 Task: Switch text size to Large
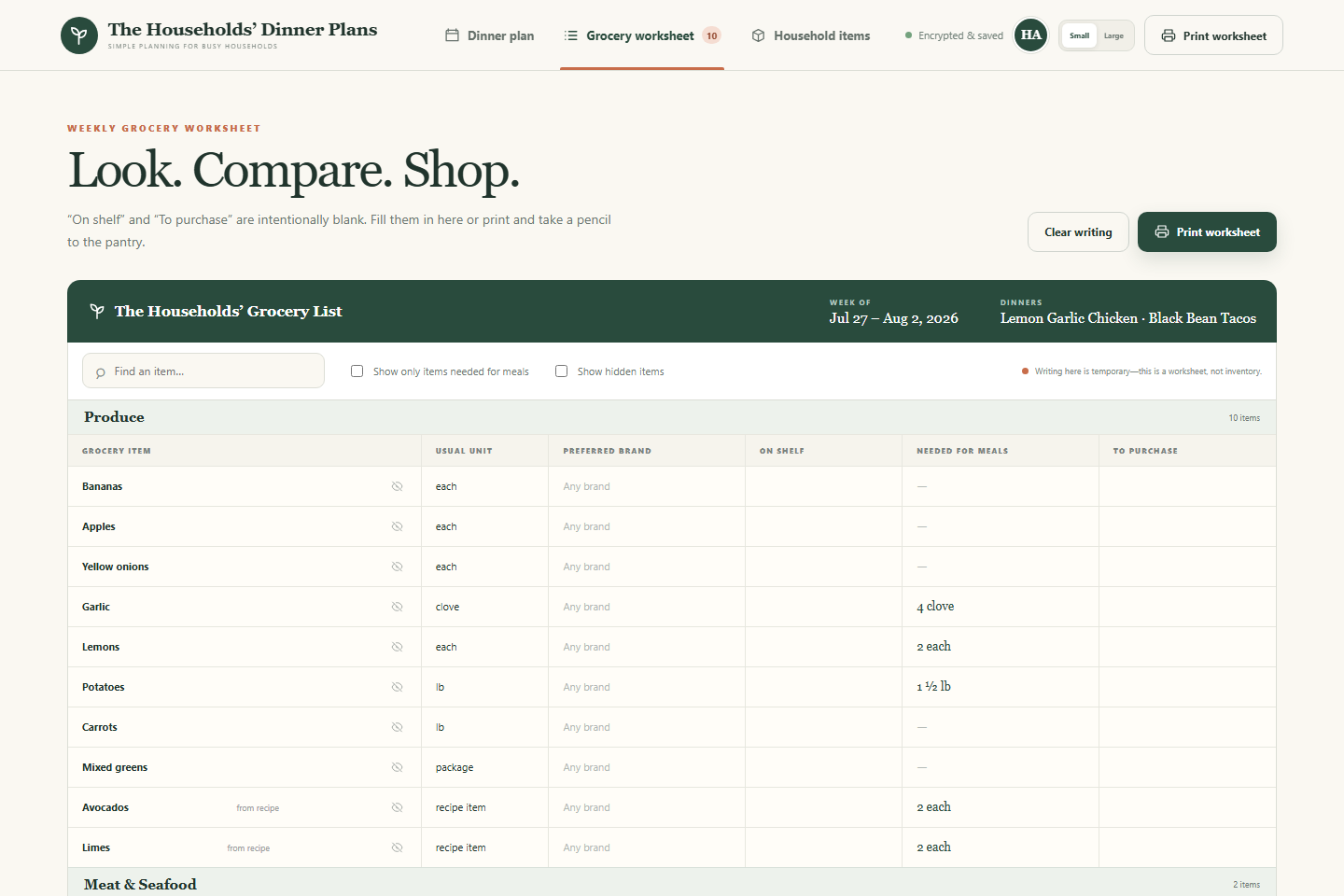1113,35
